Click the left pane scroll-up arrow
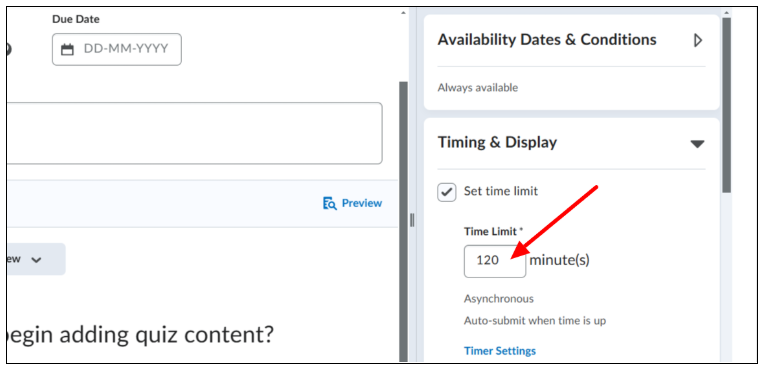Image resolution: width=762 pixels, height=371 pixels. point(403,13)
